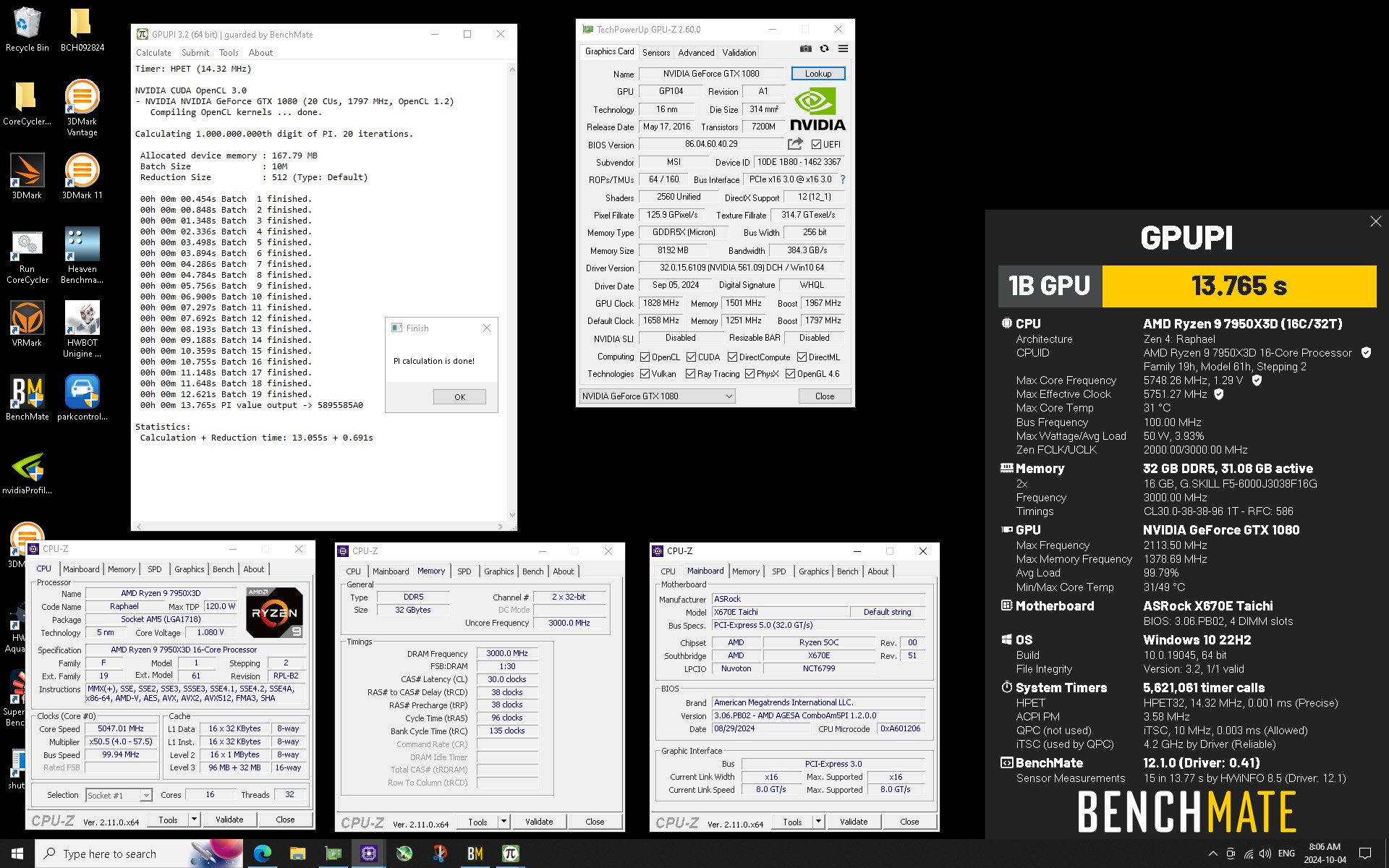Open the Graphics tab in CPU-Z Mainboard window
This screenshot has height=868, width=1389.
(x=814, y=571)
